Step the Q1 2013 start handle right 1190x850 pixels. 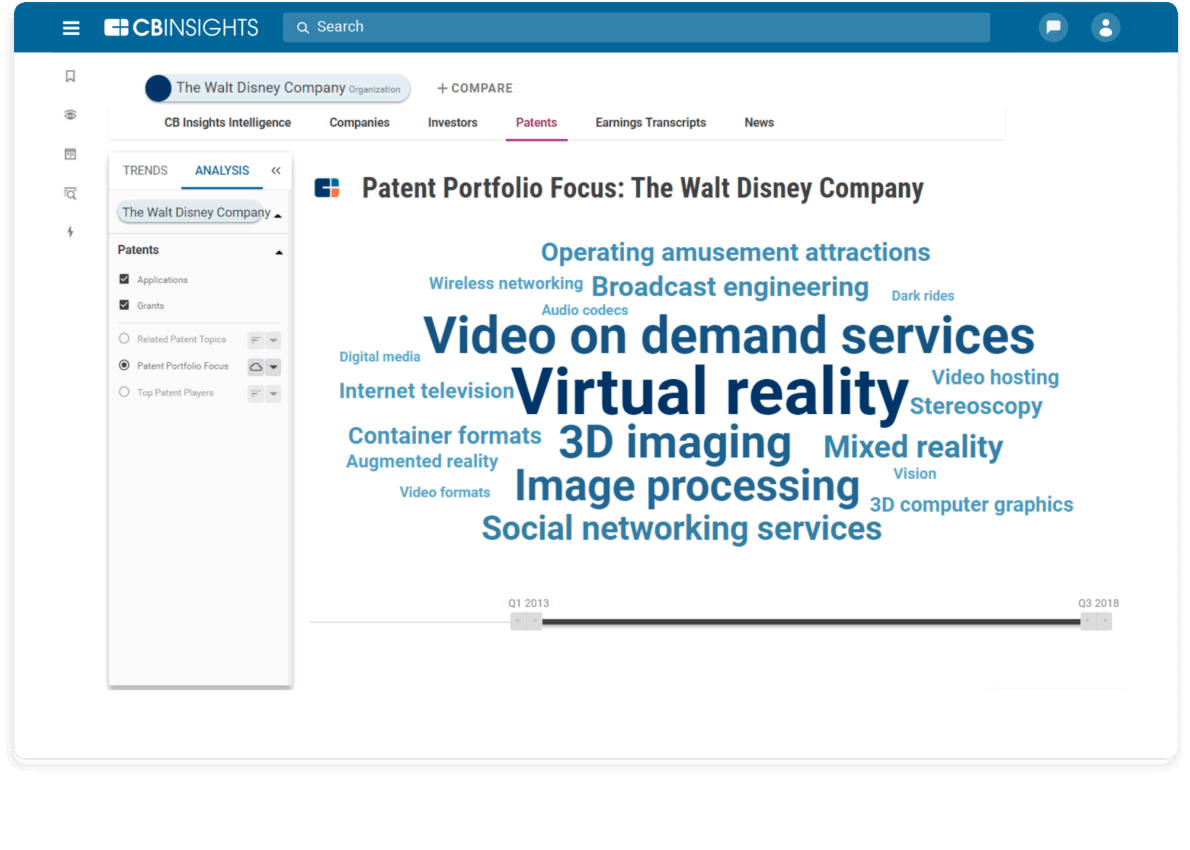tap(534, 622)
